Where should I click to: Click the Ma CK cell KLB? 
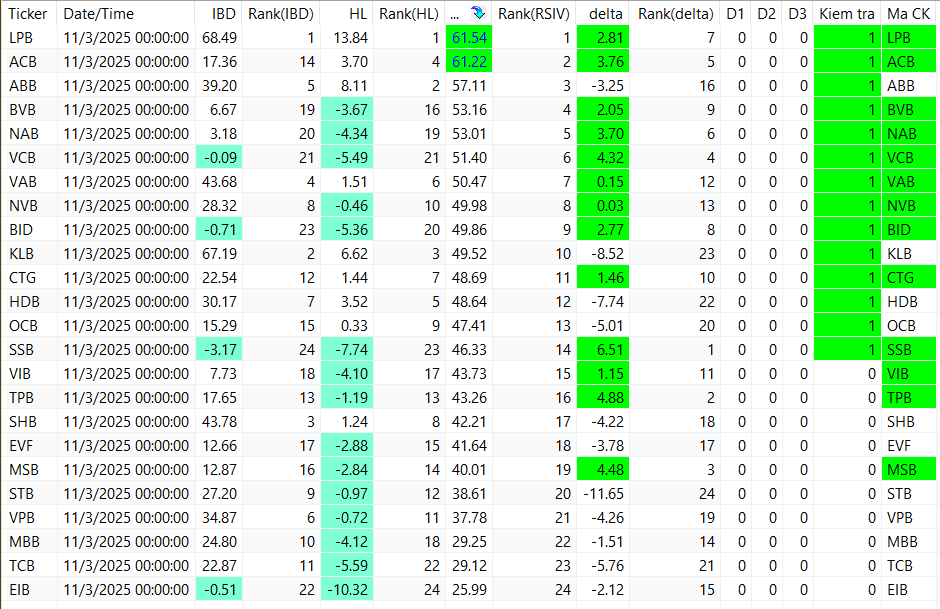(909, 254)
